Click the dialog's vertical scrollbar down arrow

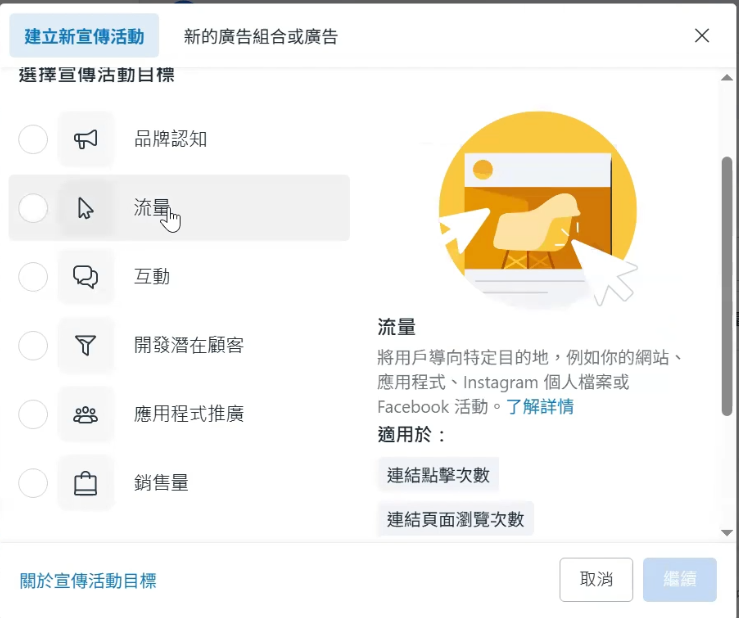pyautogui.click(x=727, y=533)
